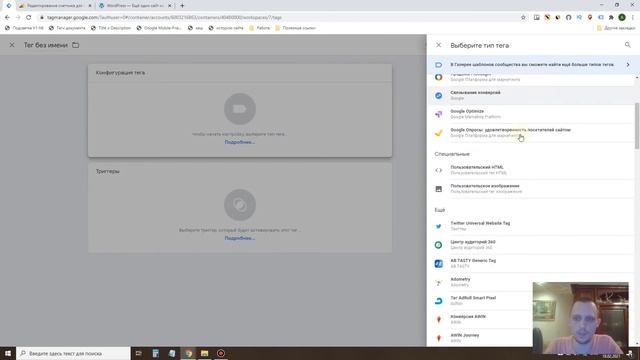The height and width of the screenshot is (360, 640).
Task: Open the Google Mobile-Friendly bookmark
Action: point(159,28)
